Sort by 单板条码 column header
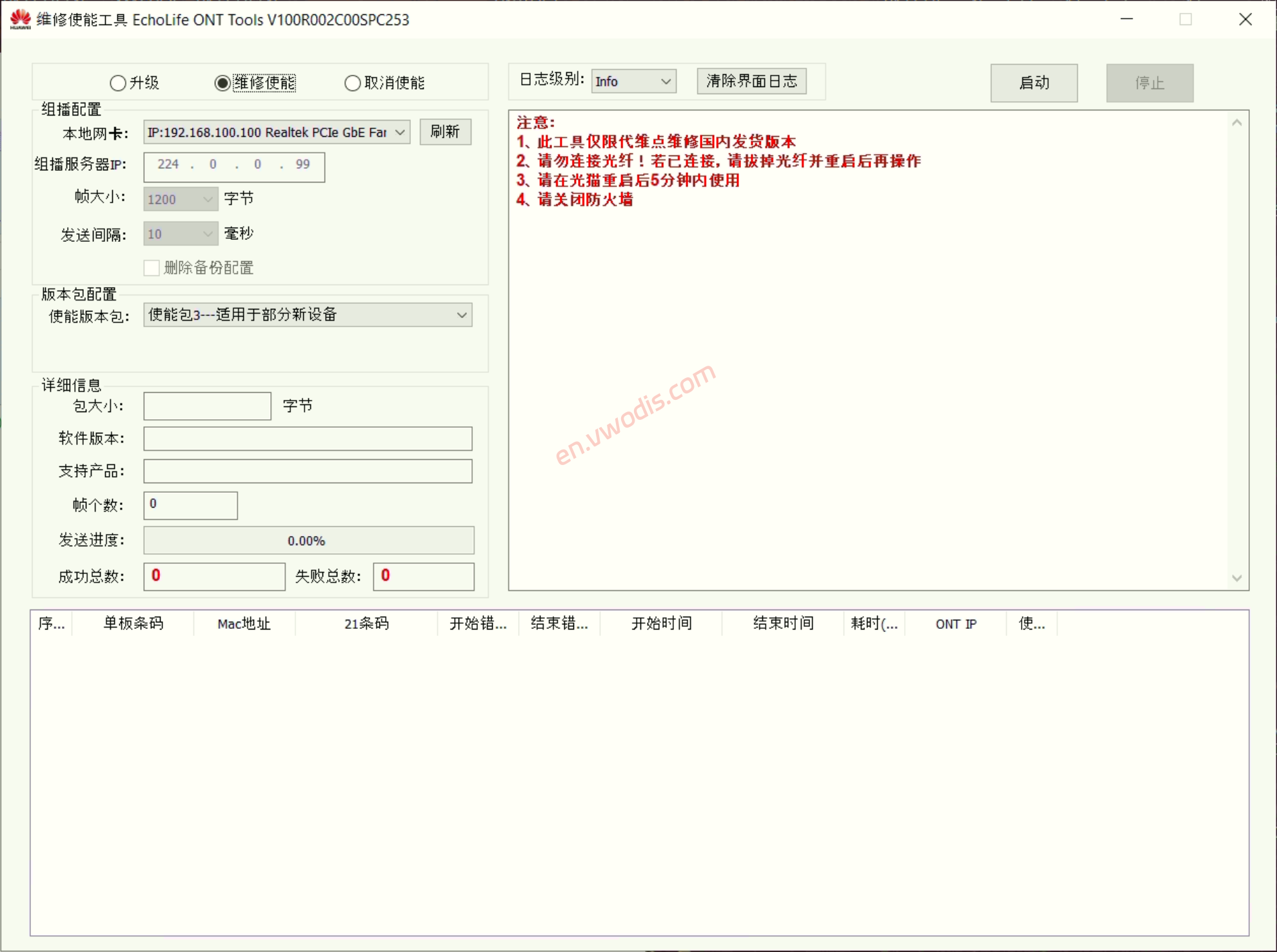The width and height of the screenshot is (1277, 952). [133, 624]
